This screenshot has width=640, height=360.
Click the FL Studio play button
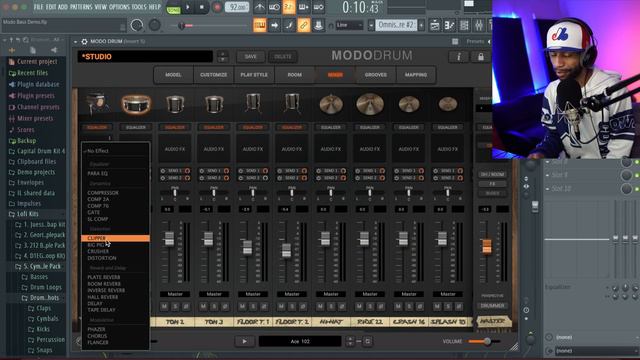coord(188,7)
